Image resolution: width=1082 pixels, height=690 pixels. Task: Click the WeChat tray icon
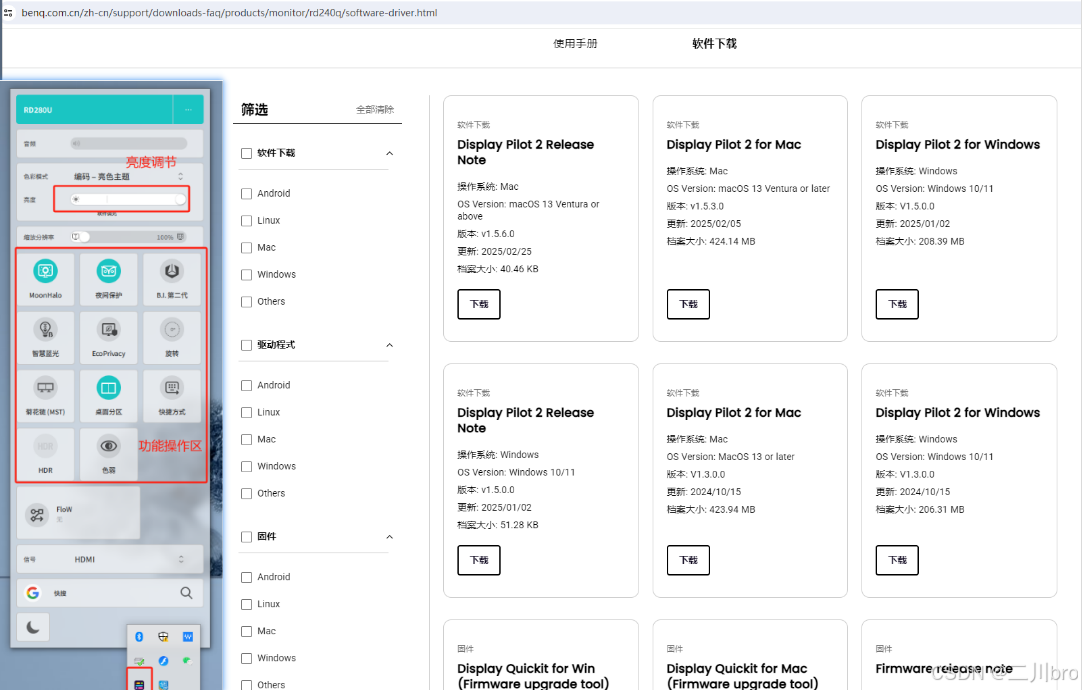pos(187,661)
